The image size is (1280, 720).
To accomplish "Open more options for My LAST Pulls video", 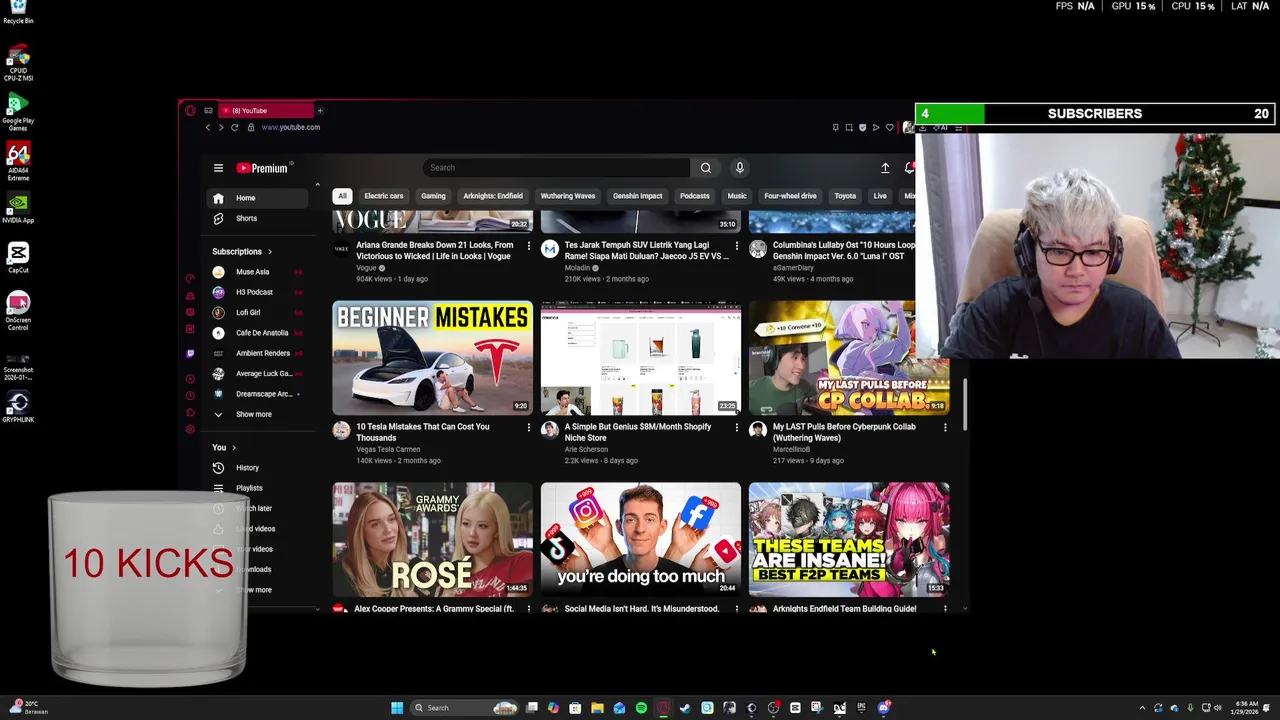I will pyautogui.click(x=945, y=427).
